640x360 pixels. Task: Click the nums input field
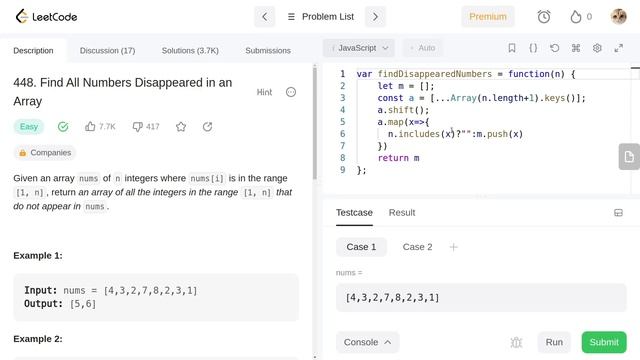481,298
